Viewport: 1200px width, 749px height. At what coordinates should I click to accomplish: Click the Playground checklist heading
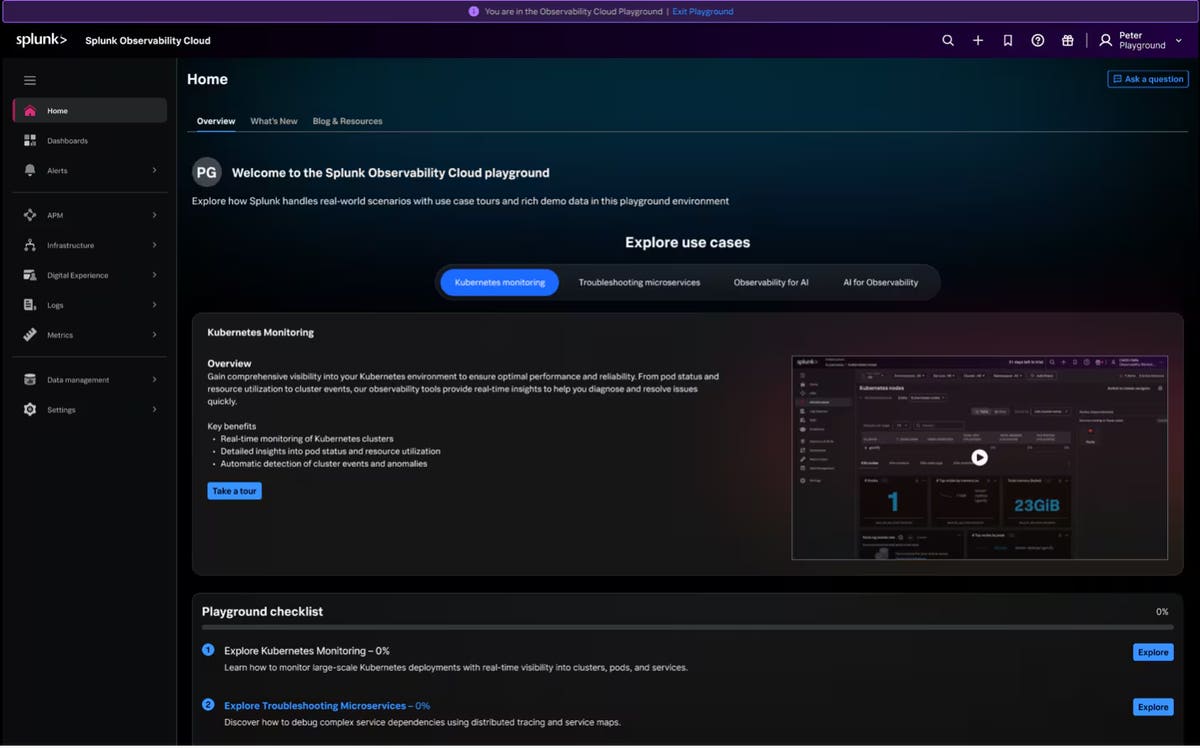pyautogui.click(x=263, y=611)
